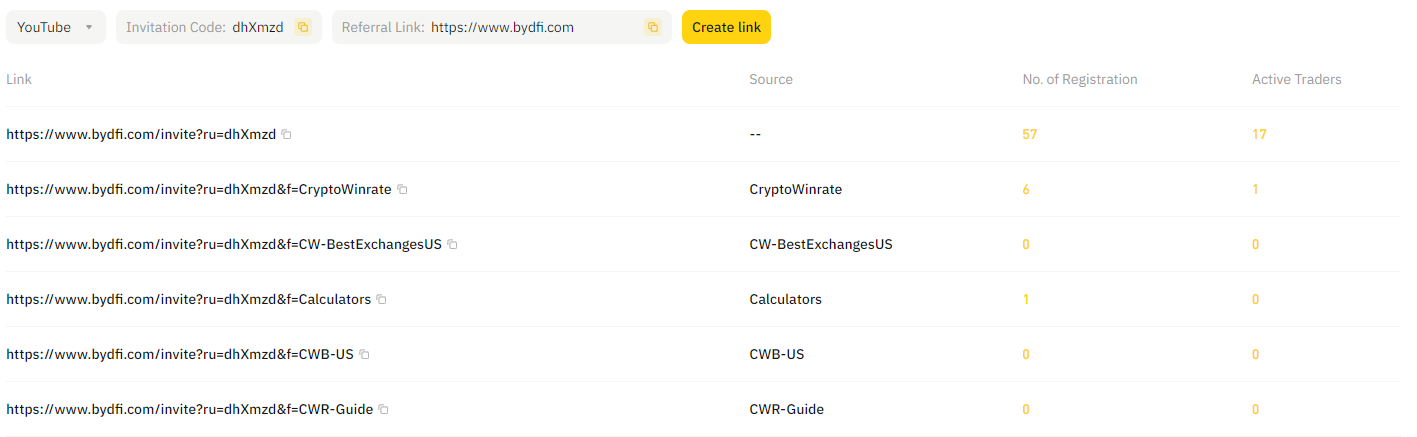Copy the CWR-Guide invite link
Screen dimensions: 1417x437
click(383, 409)
